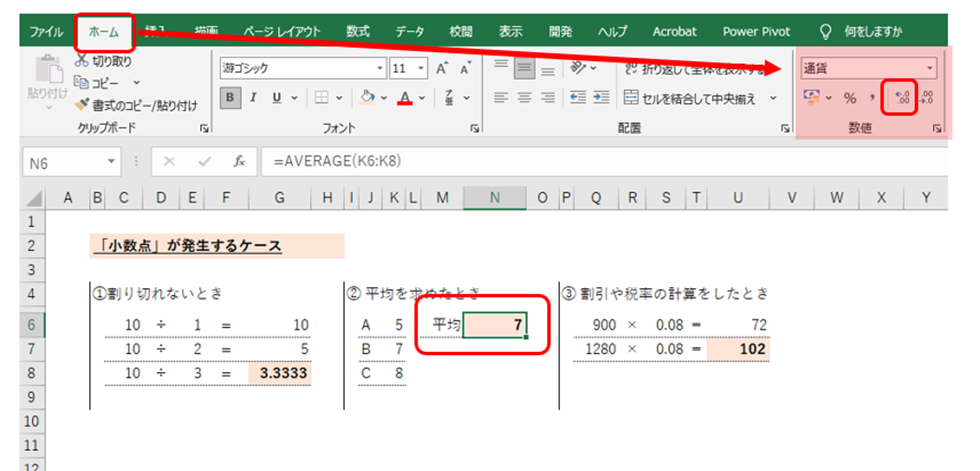Click the Increase Decimal button
This screenshot has width=980, height=471.
click(901, 98)
